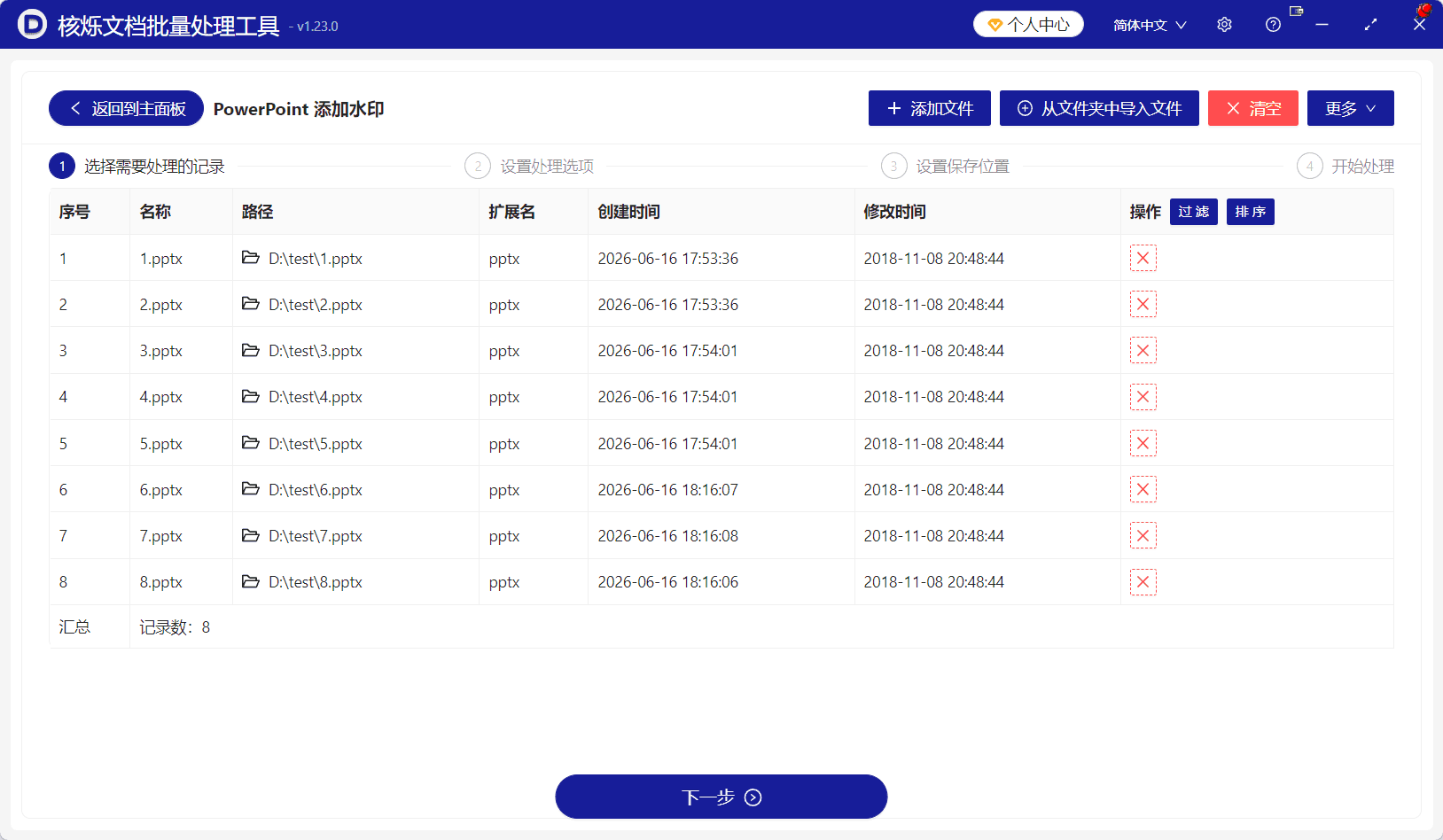The height and width of the screenshot is (840, 1443).
Task: Open folder icon for D:\test\4.pptx
Action: pos(251,396)
